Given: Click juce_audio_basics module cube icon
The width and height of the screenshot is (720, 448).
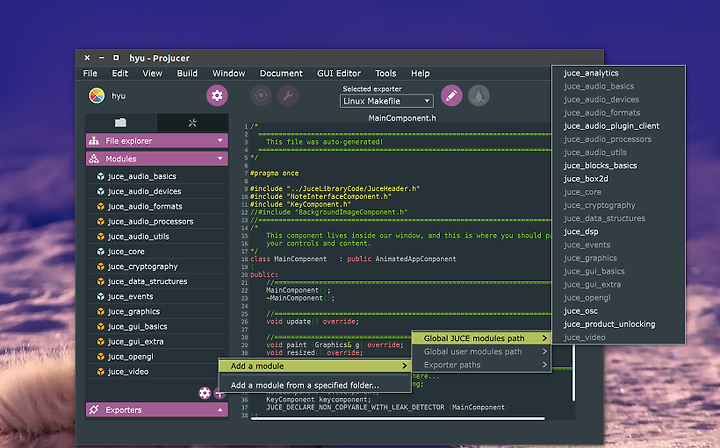Looking at the screenshot, I should point(101,176).
